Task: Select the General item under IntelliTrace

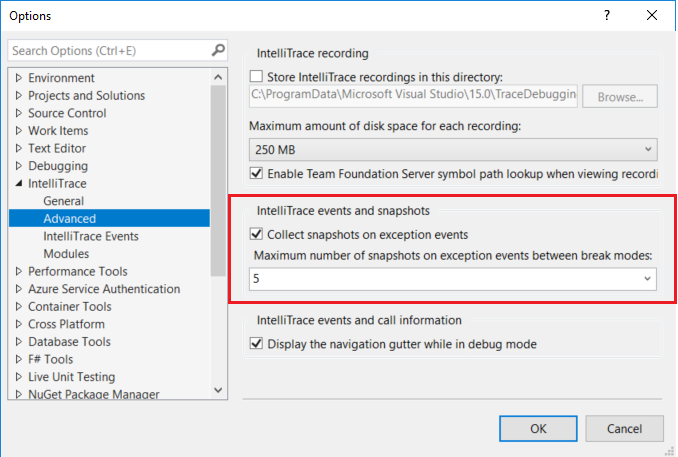Action: coord(63,201)
